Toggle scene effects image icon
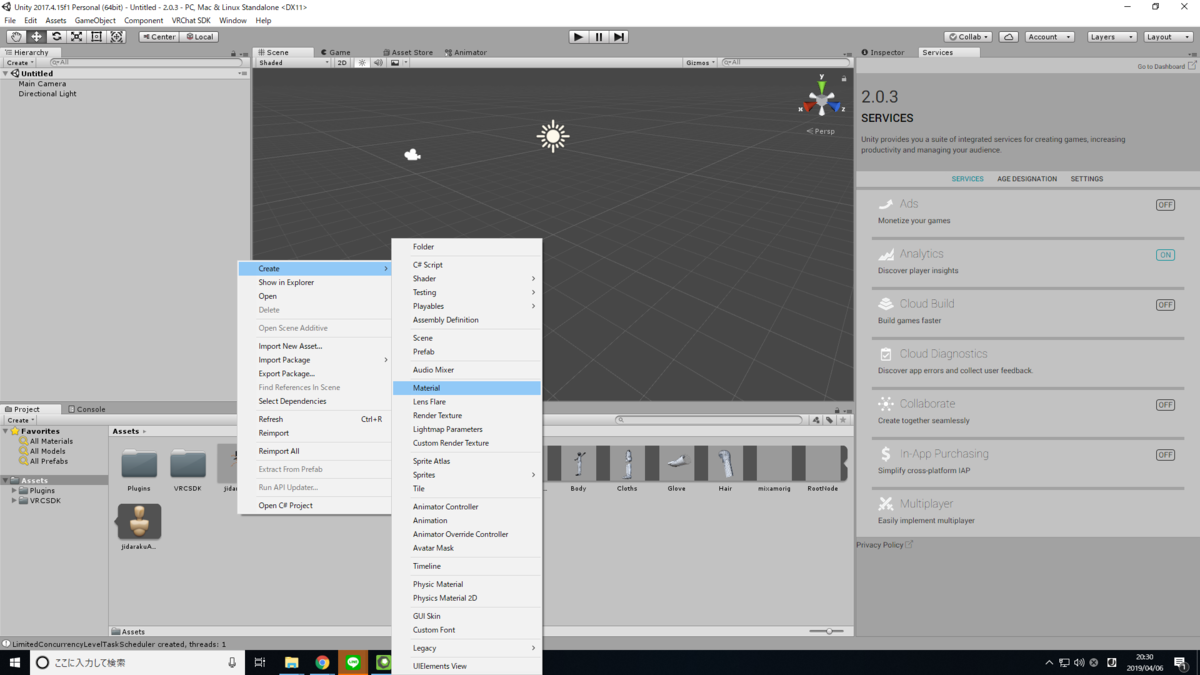This screenshot has height=675, width=1200. pyautogui.click(x=396, y=63)
